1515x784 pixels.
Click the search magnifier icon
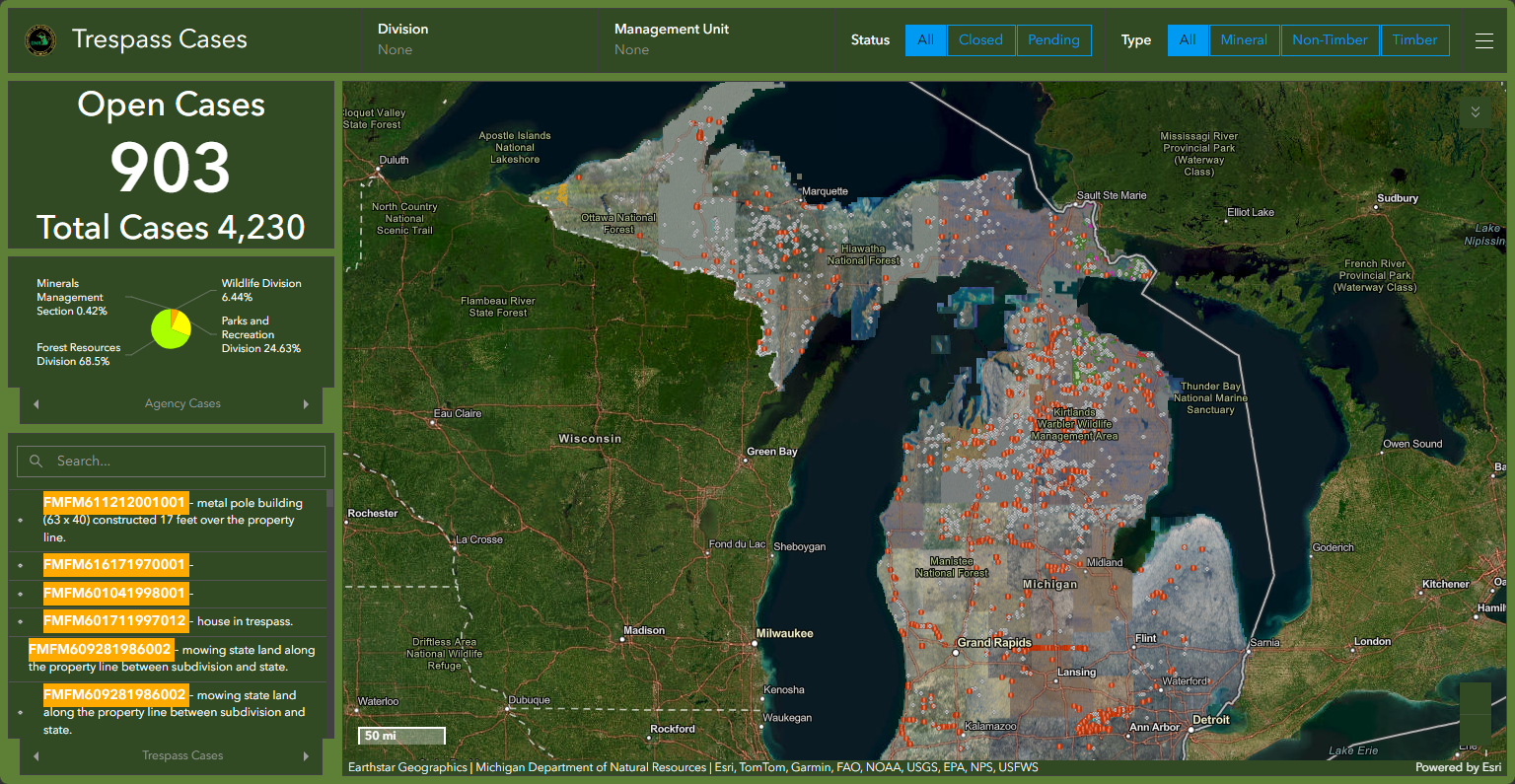coord(36,461)
